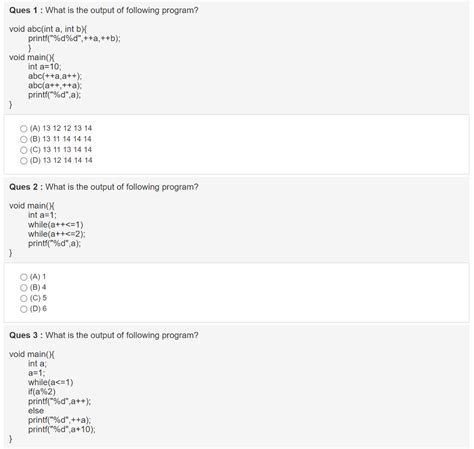Select answer (A) 1 for Ques 2
This screenshot has height=449, width=474.
[24, 277]
